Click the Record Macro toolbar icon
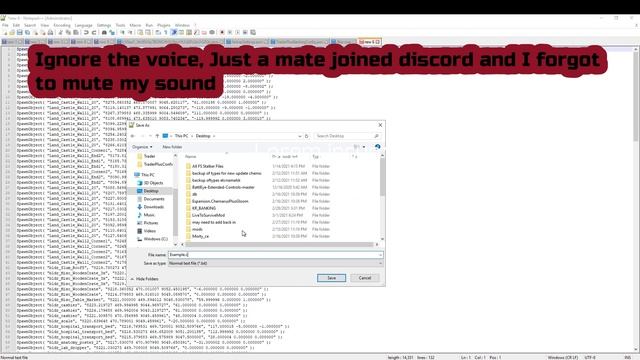The width and height of the screenshot is (640, 360). tap(222, 32)
